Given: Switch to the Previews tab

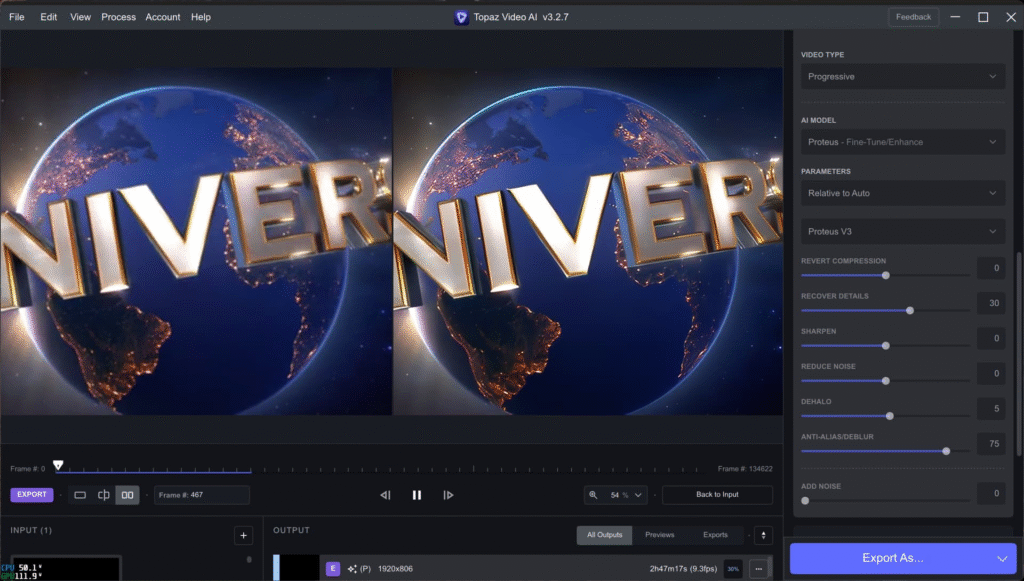Looking at the screenshot, I should [x=659, y=535].
